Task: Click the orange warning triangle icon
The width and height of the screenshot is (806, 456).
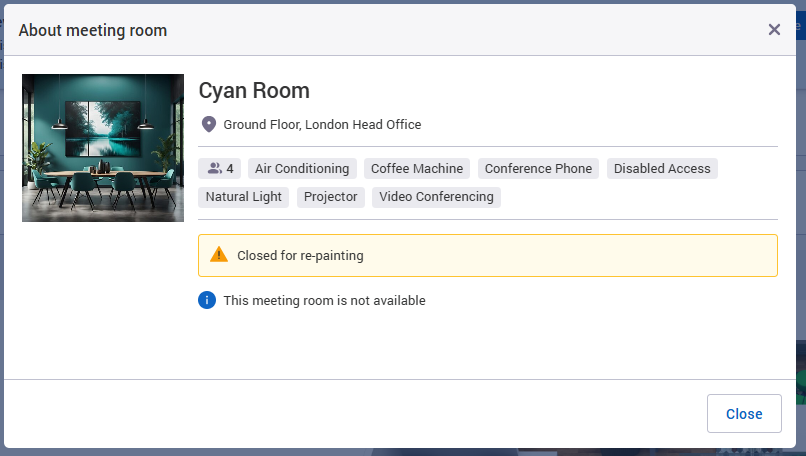Action: click(219, 255)
